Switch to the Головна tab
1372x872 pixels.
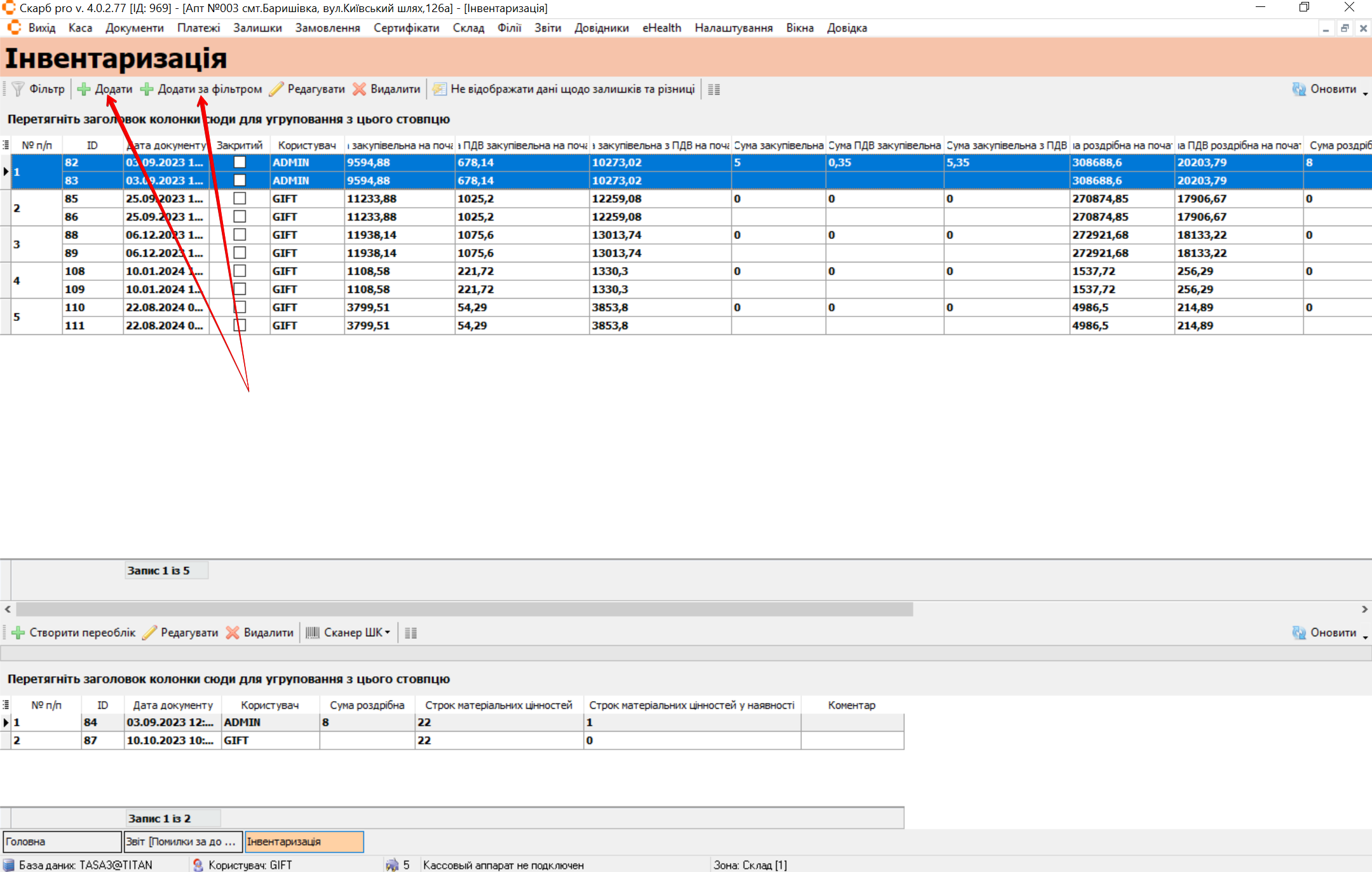(x=62, y=841)
